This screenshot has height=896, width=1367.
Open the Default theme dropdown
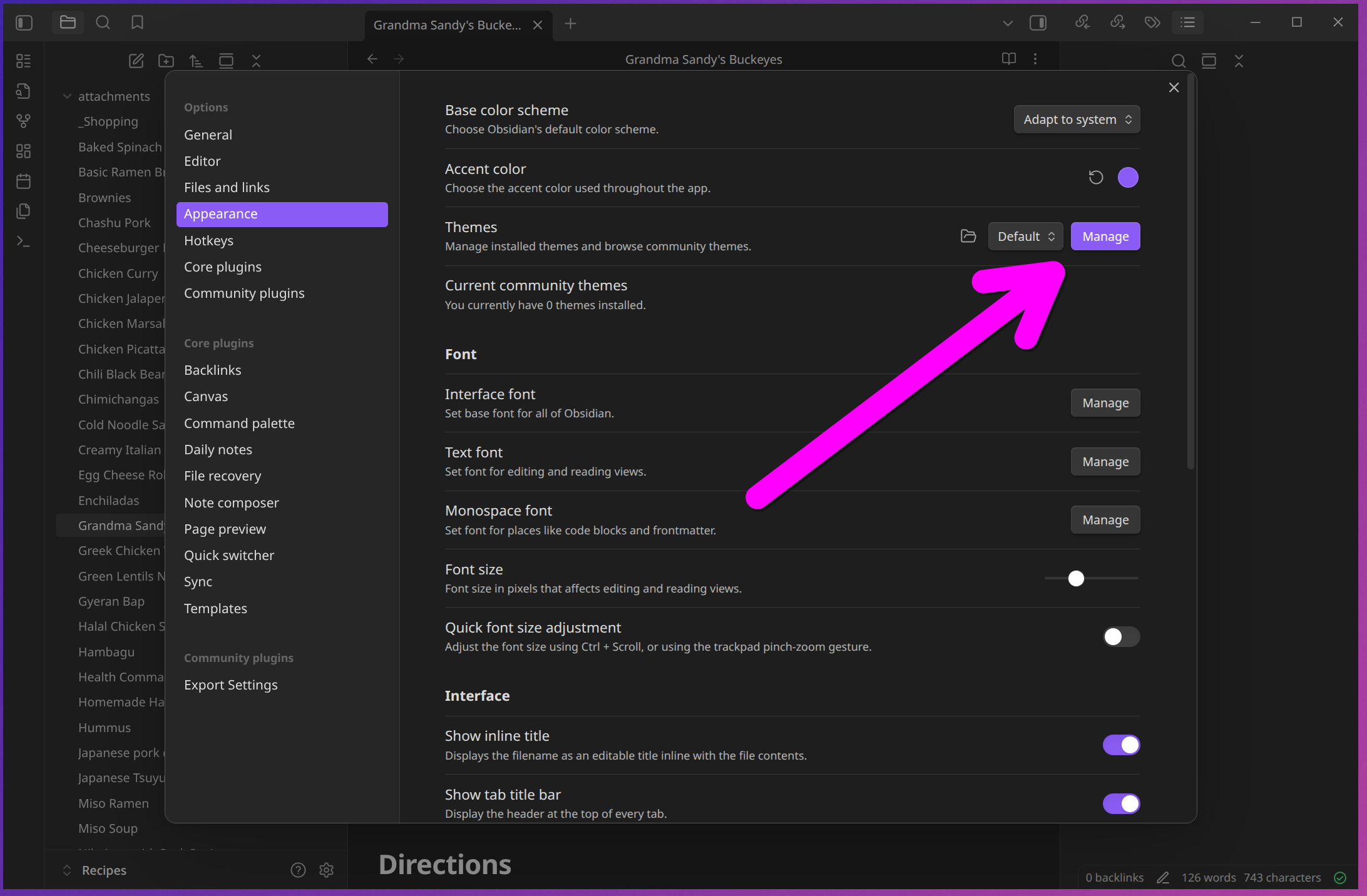click(1025, 237)
